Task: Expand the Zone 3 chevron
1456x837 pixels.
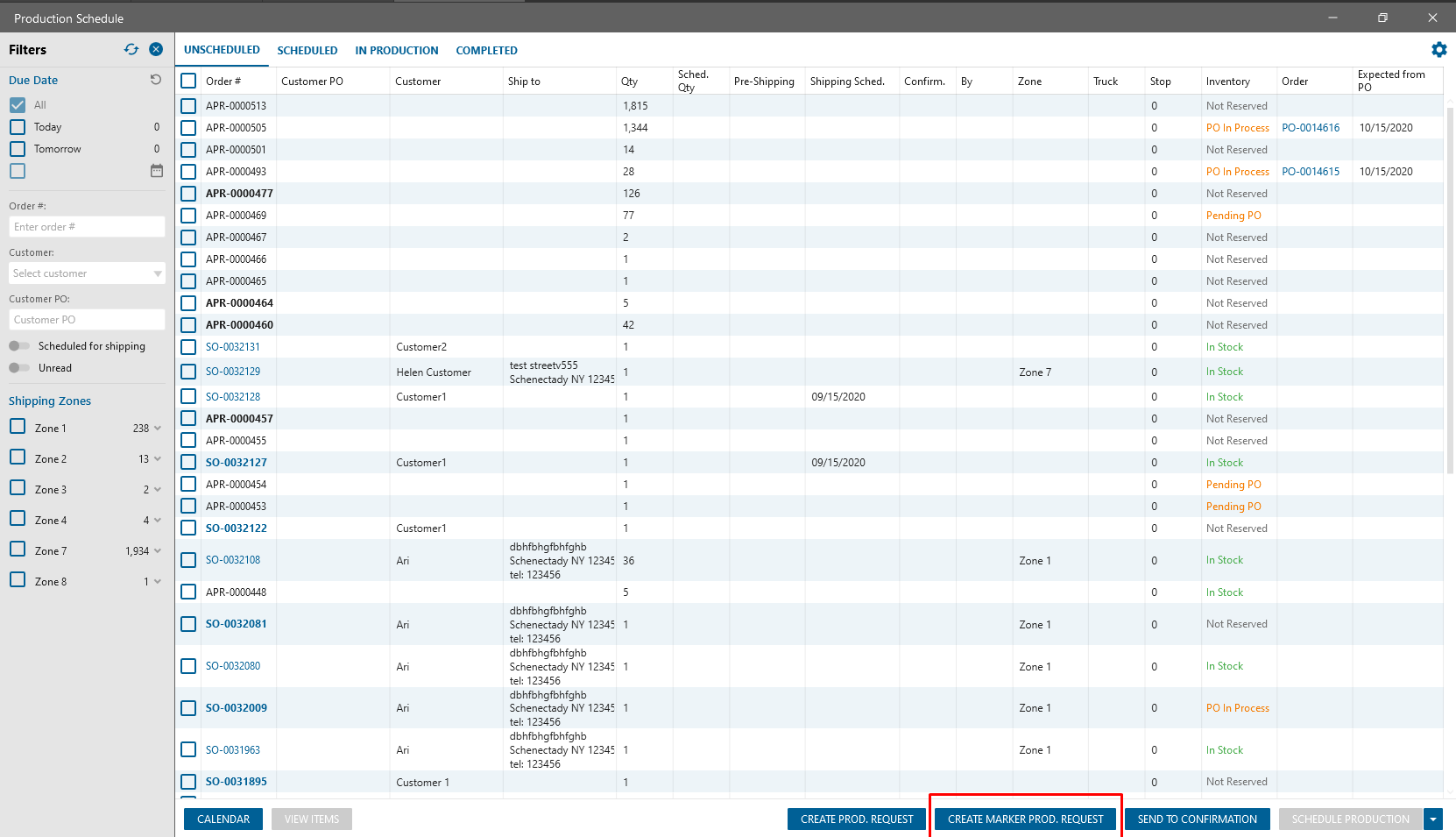Action: [158, 490]
